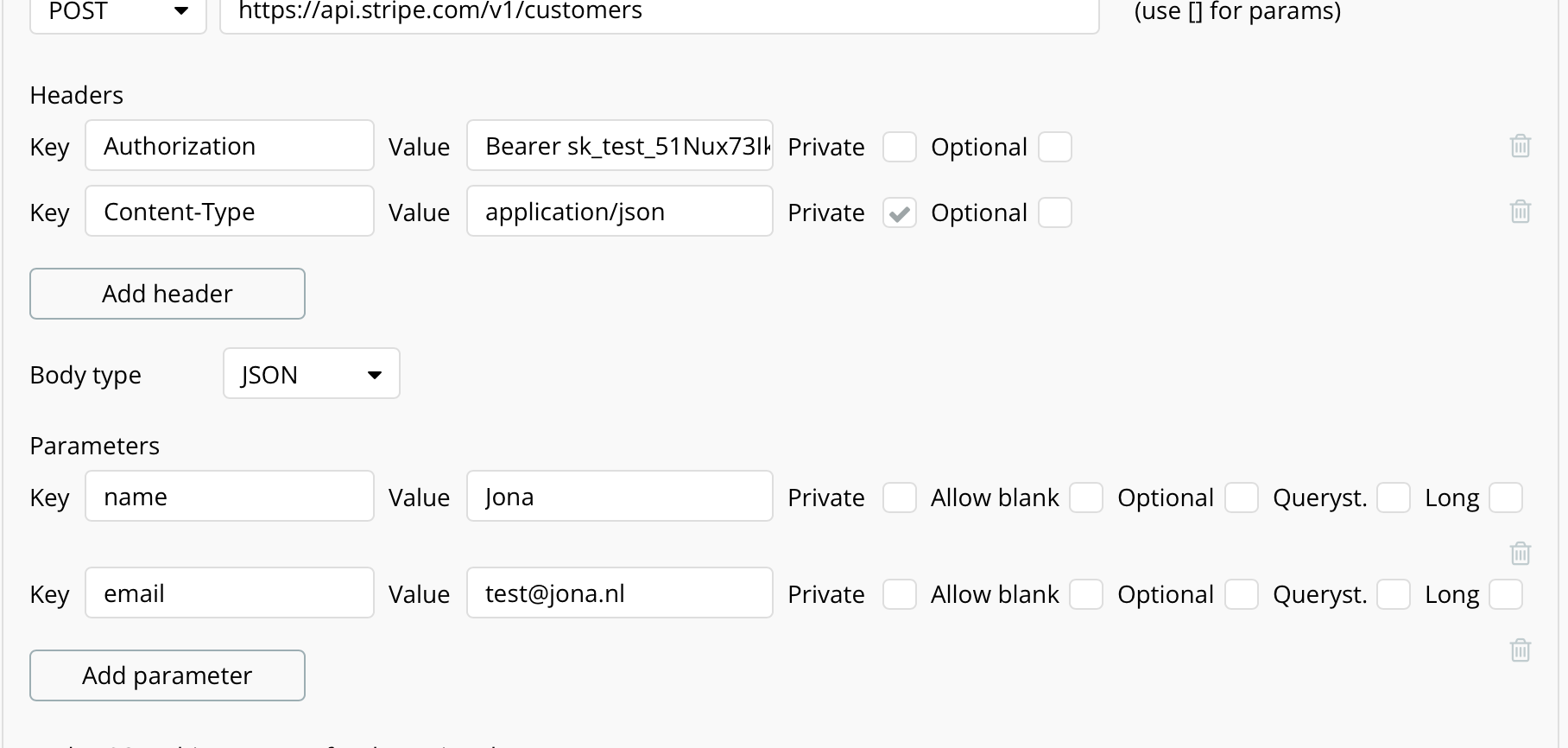The width and height of the screenshot is (1568, 748).
Task: Edit the Bearer token value field
Action: (619, 146)
